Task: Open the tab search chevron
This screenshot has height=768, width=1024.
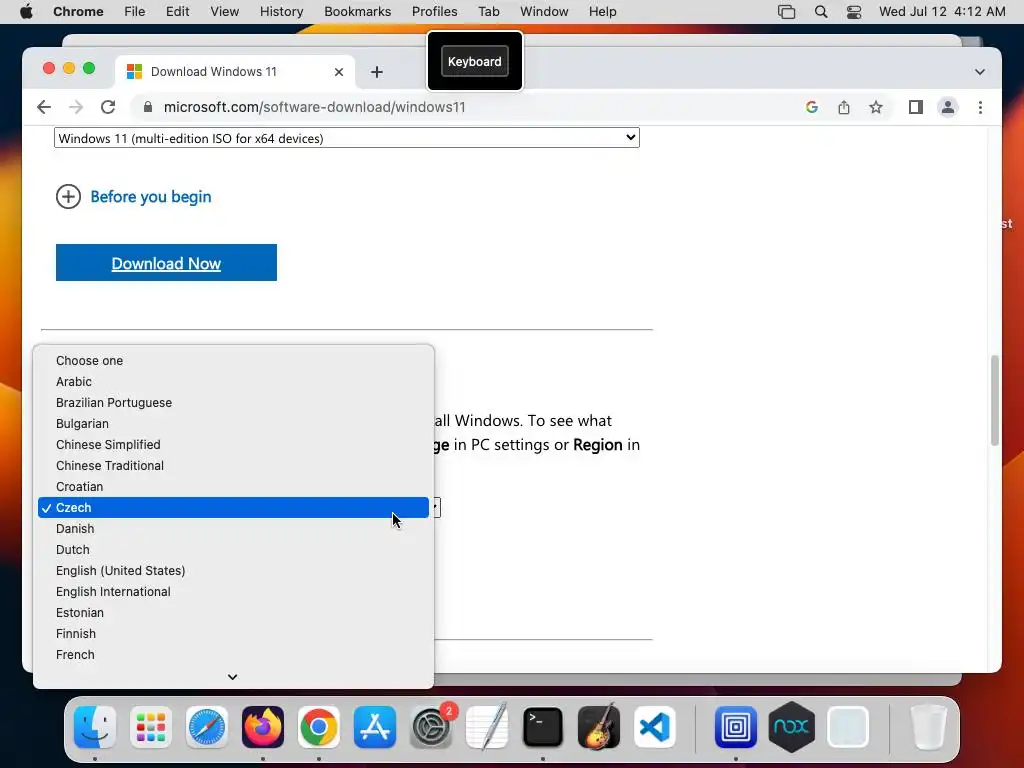Action: (980, 72)
